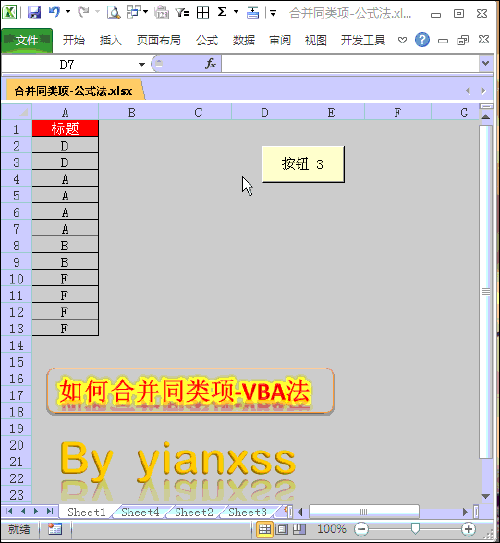Click the macro record icon in status bar
The height and width of the screenshot is (543, 500).
(x=55, y=529)
